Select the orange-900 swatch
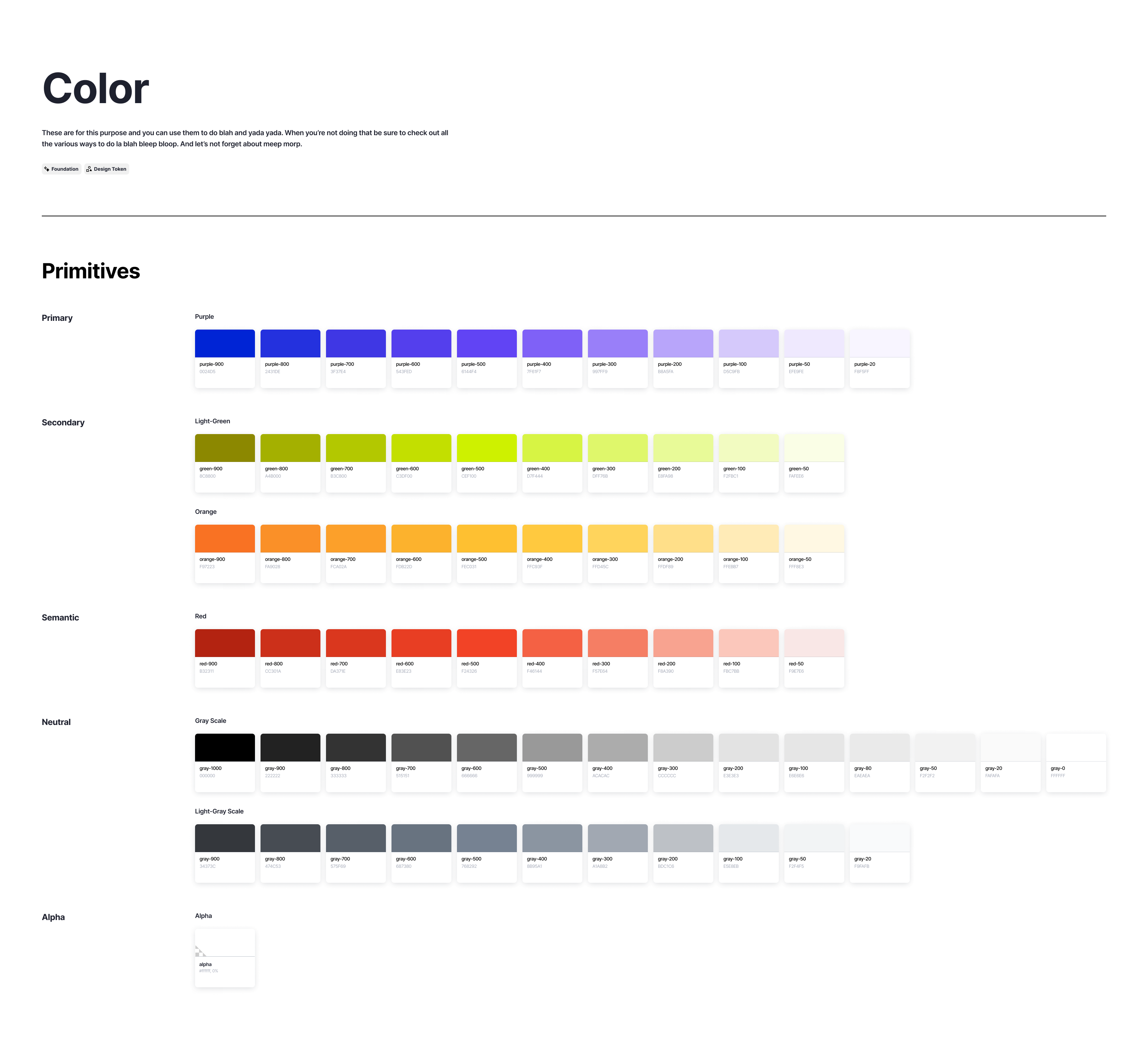This screenshot has height=1050, width=1148. pyautogui.click(x=224, y=539)
